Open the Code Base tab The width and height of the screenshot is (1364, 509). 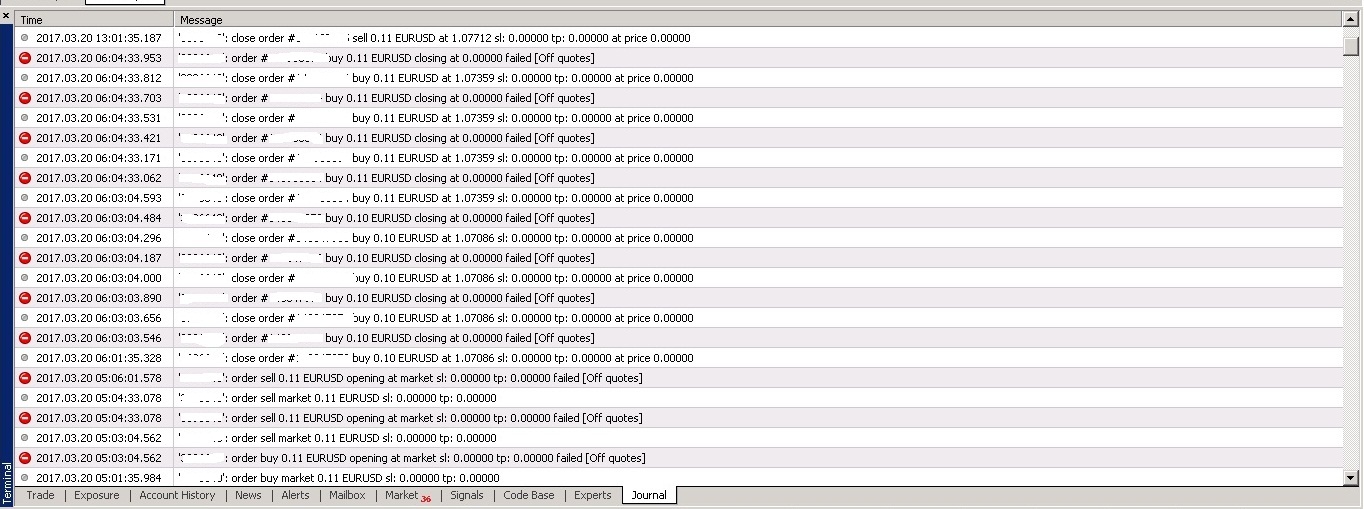528,495
